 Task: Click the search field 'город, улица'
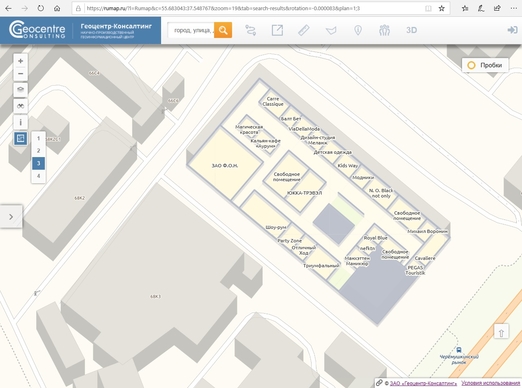tap(192, 30)
